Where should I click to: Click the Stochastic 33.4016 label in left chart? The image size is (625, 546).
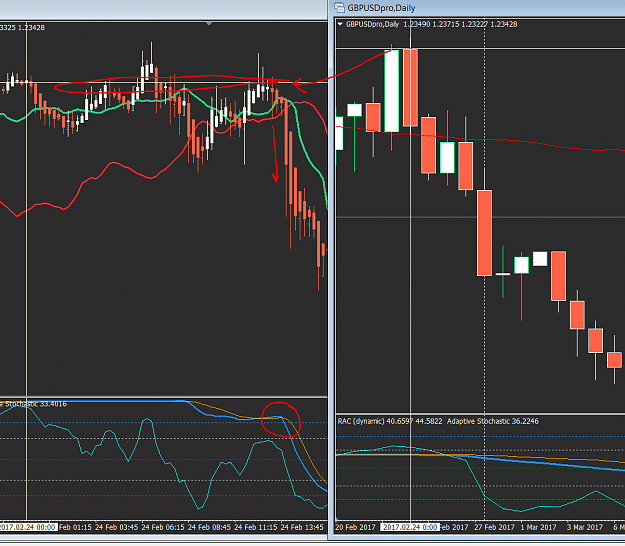click(35, 404)
